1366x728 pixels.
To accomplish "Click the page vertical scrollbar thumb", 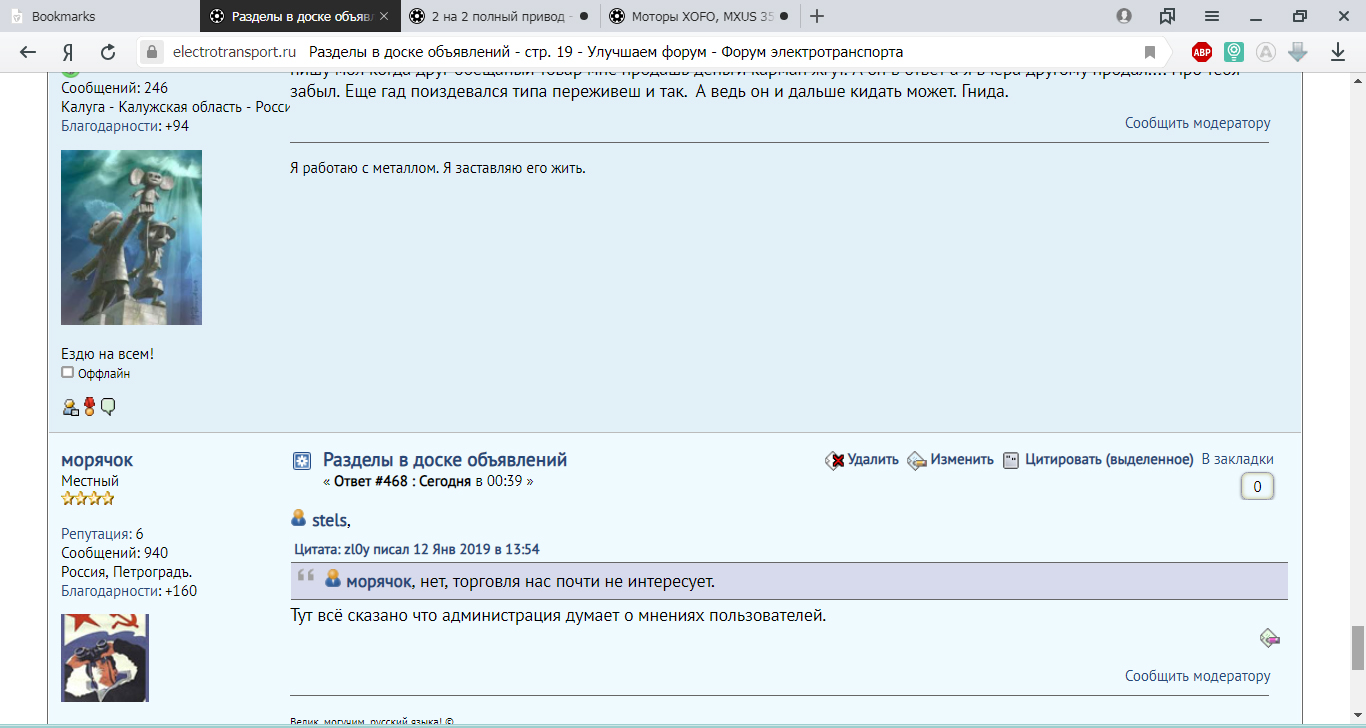I will tap(1357, 647).
